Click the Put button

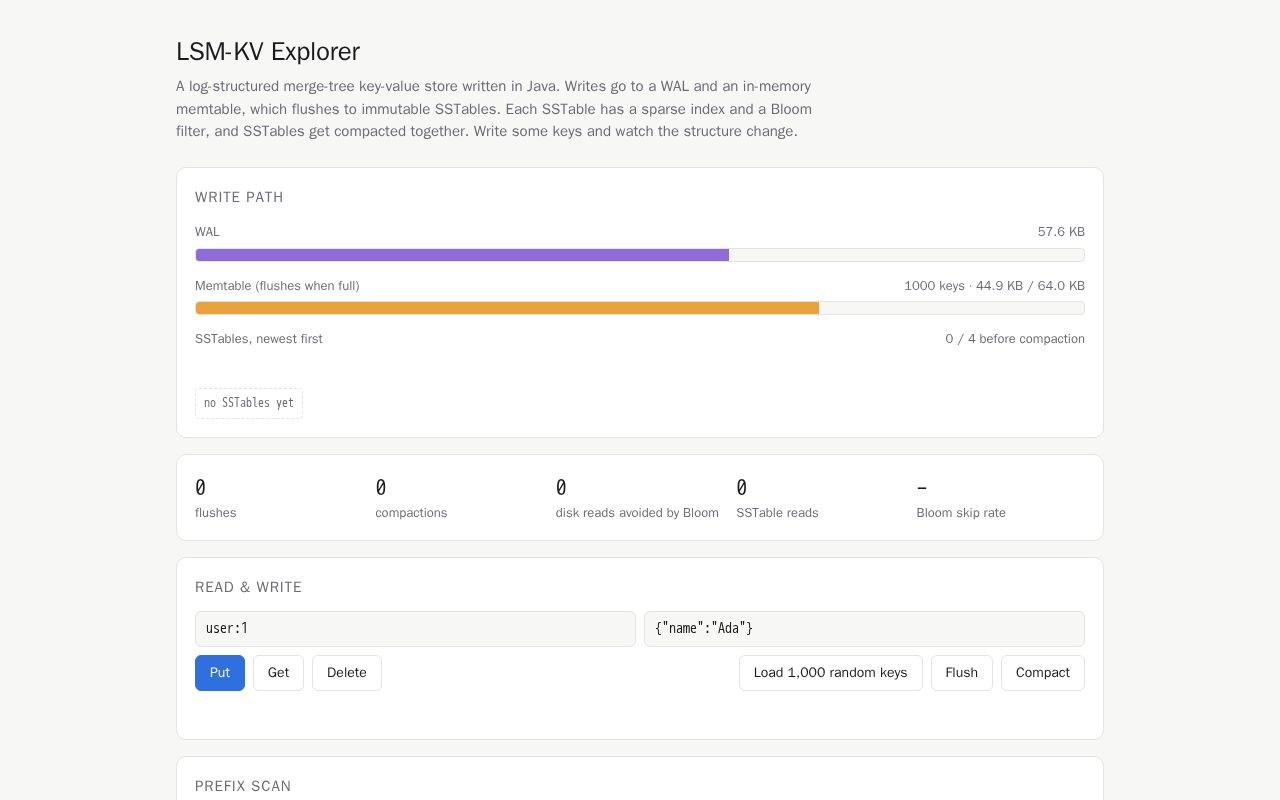click(x=220, y=673)
